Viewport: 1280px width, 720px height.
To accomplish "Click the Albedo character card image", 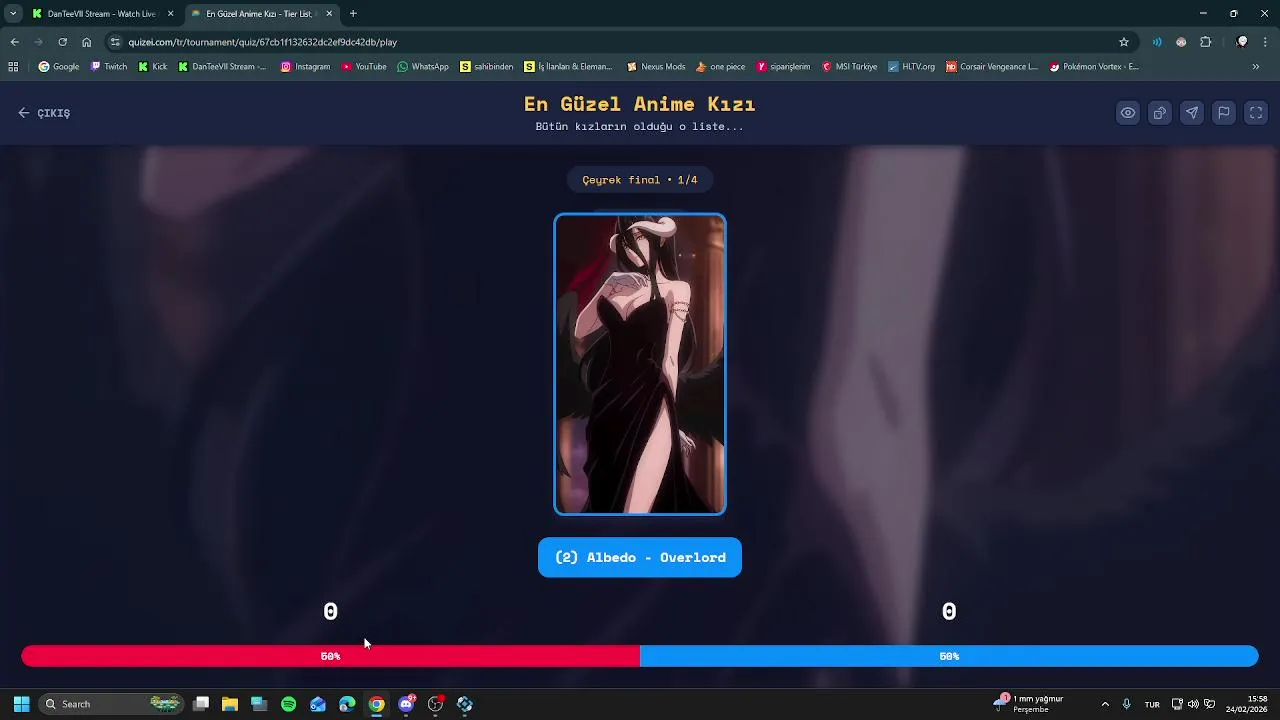I will click(x=640, y=364).
